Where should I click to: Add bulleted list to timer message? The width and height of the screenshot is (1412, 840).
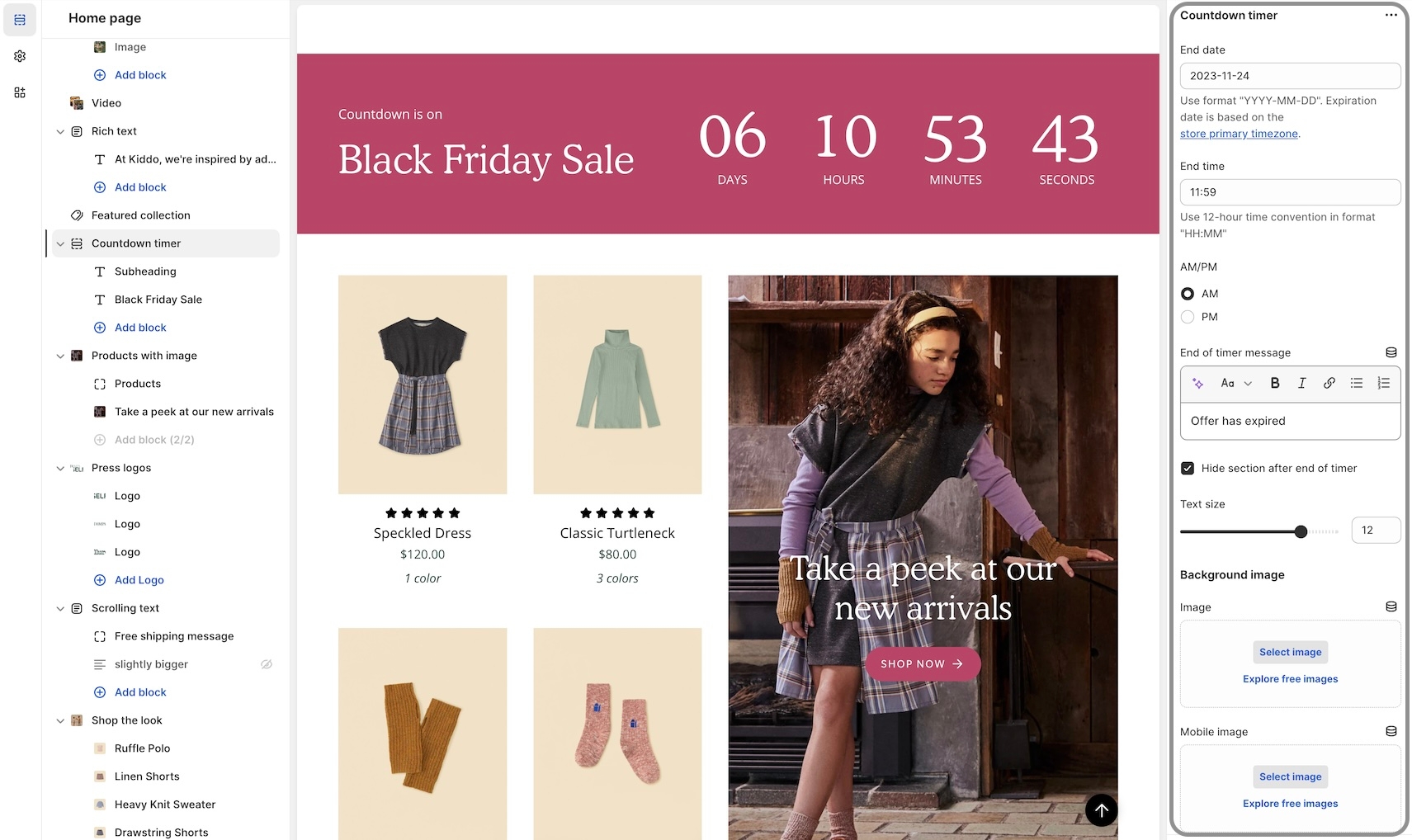(x=1357, y=383)
